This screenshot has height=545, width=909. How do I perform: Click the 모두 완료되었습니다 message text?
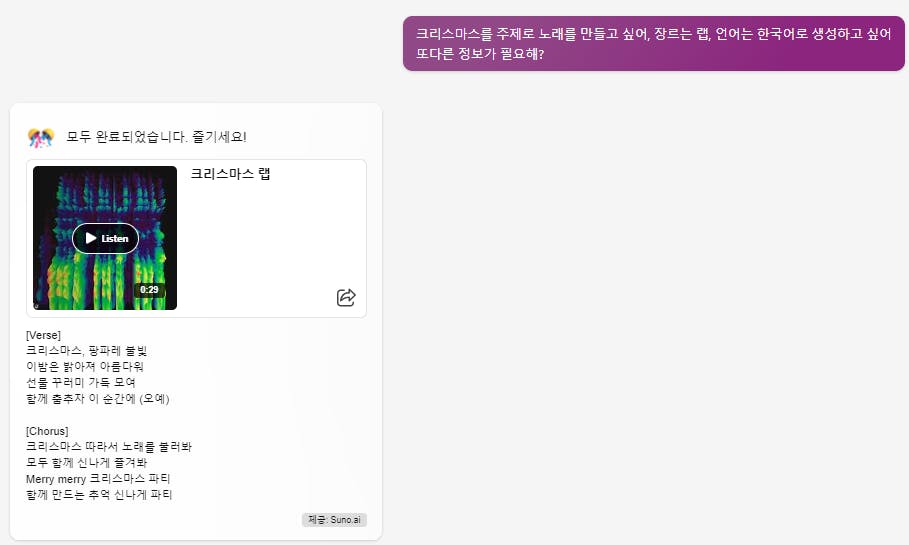[156, 137]
